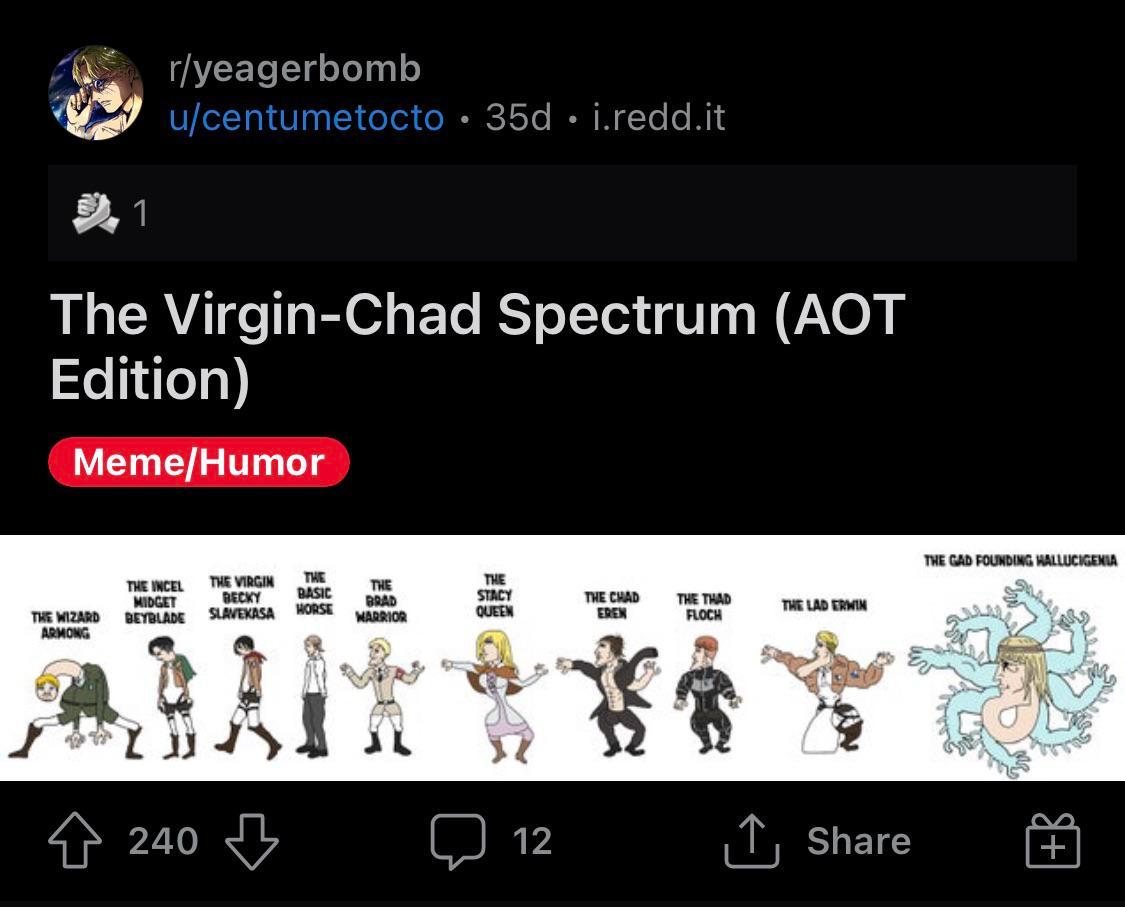
Task: Open comments via the speech bubble icon
Action: (x=458, y=841)
